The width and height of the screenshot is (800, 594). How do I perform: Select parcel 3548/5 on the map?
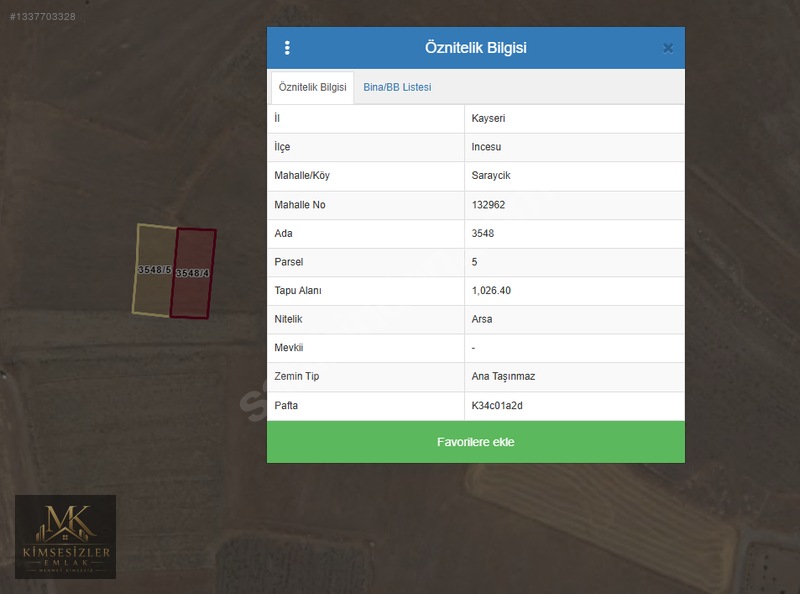pyautogui.click(x=153, y=270)
